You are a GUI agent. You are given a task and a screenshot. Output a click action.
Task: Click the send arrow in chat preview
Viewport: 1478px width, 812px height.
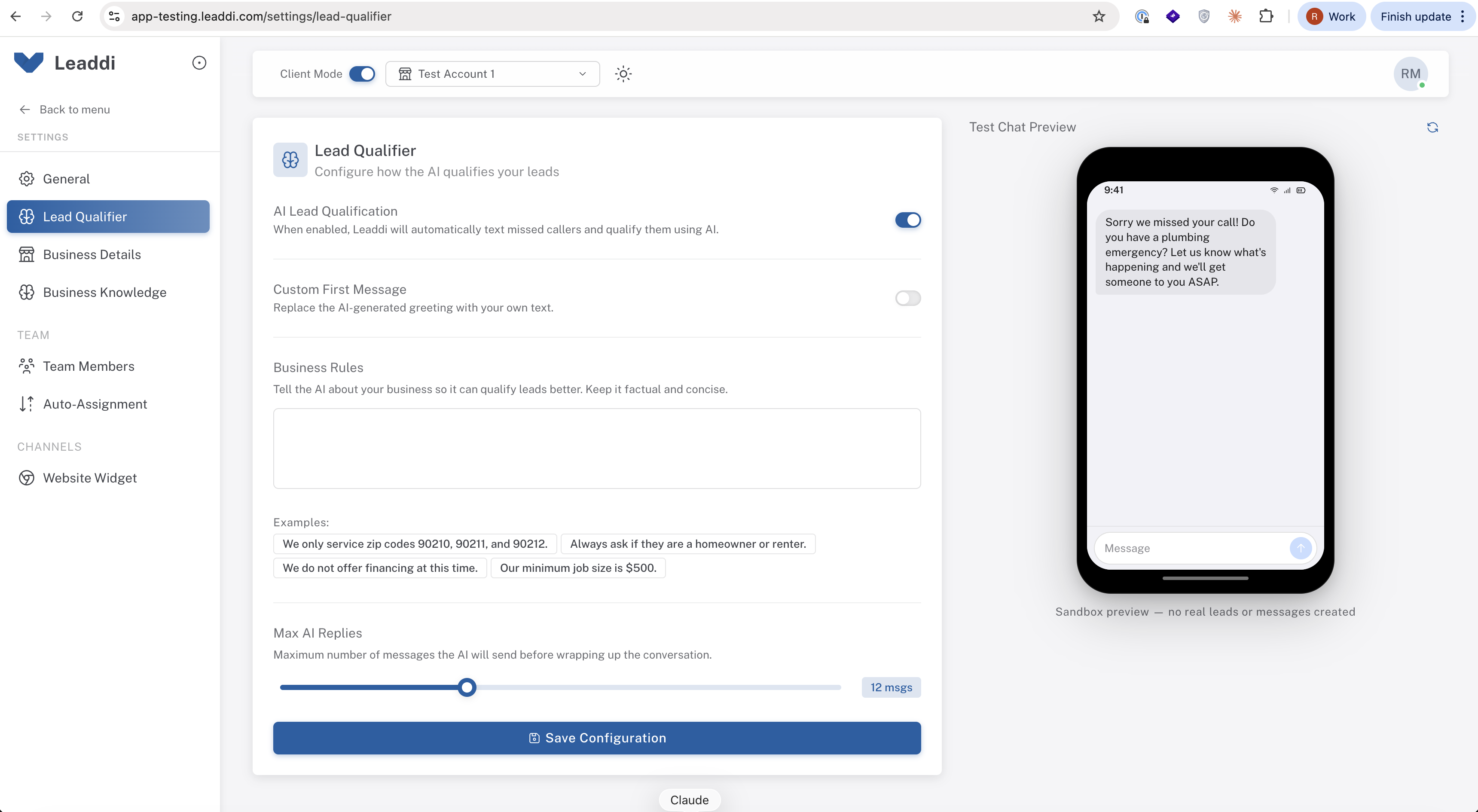click(1300, 548)
